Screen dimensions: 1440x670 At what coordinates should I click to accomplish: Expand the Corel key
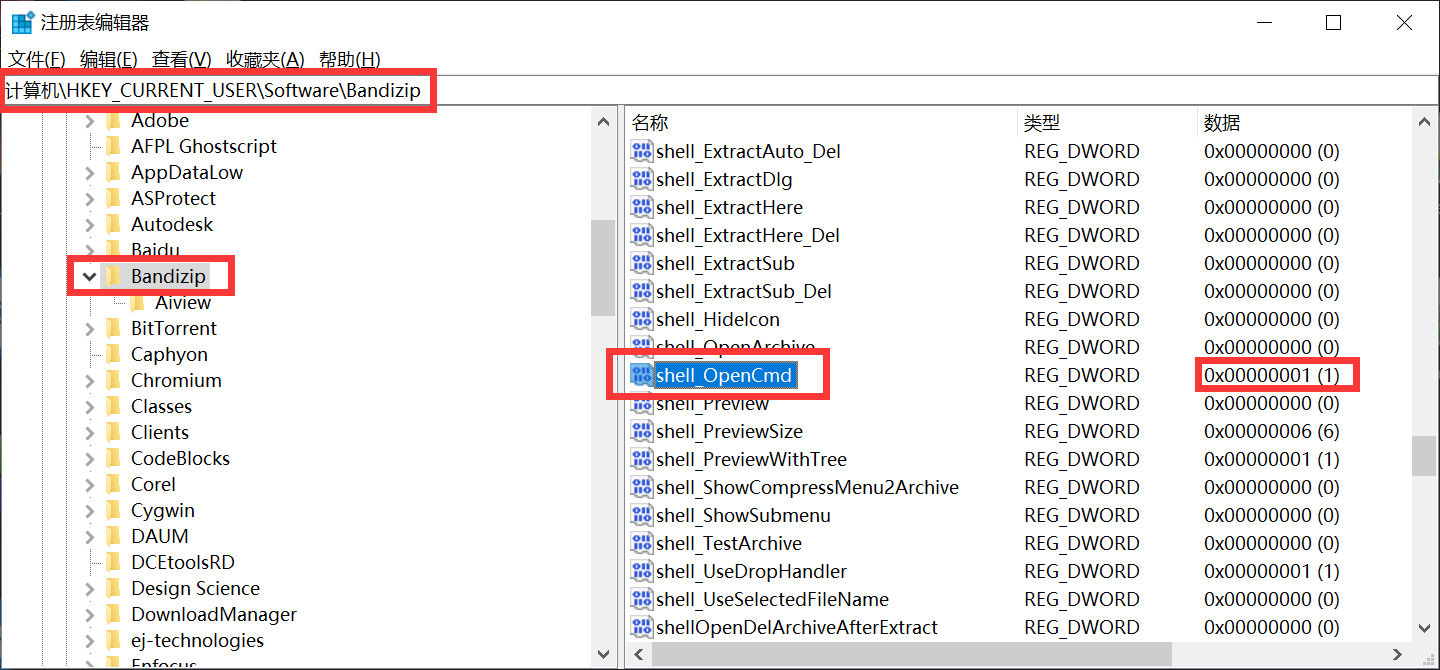(x=90, y=485)
